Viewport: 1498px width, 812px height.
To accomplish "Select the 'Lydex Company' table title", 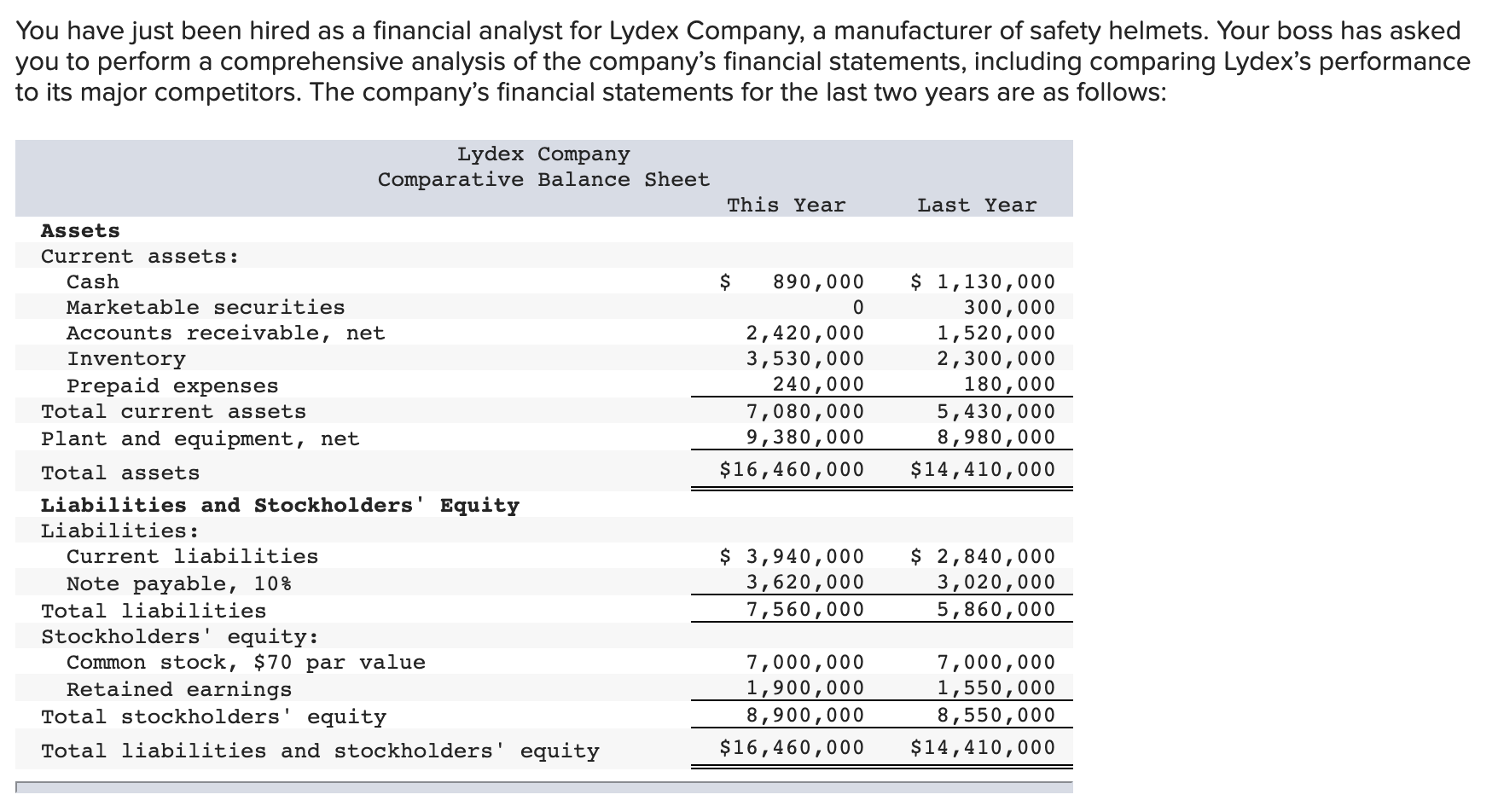I will click(x=543, y=154).
